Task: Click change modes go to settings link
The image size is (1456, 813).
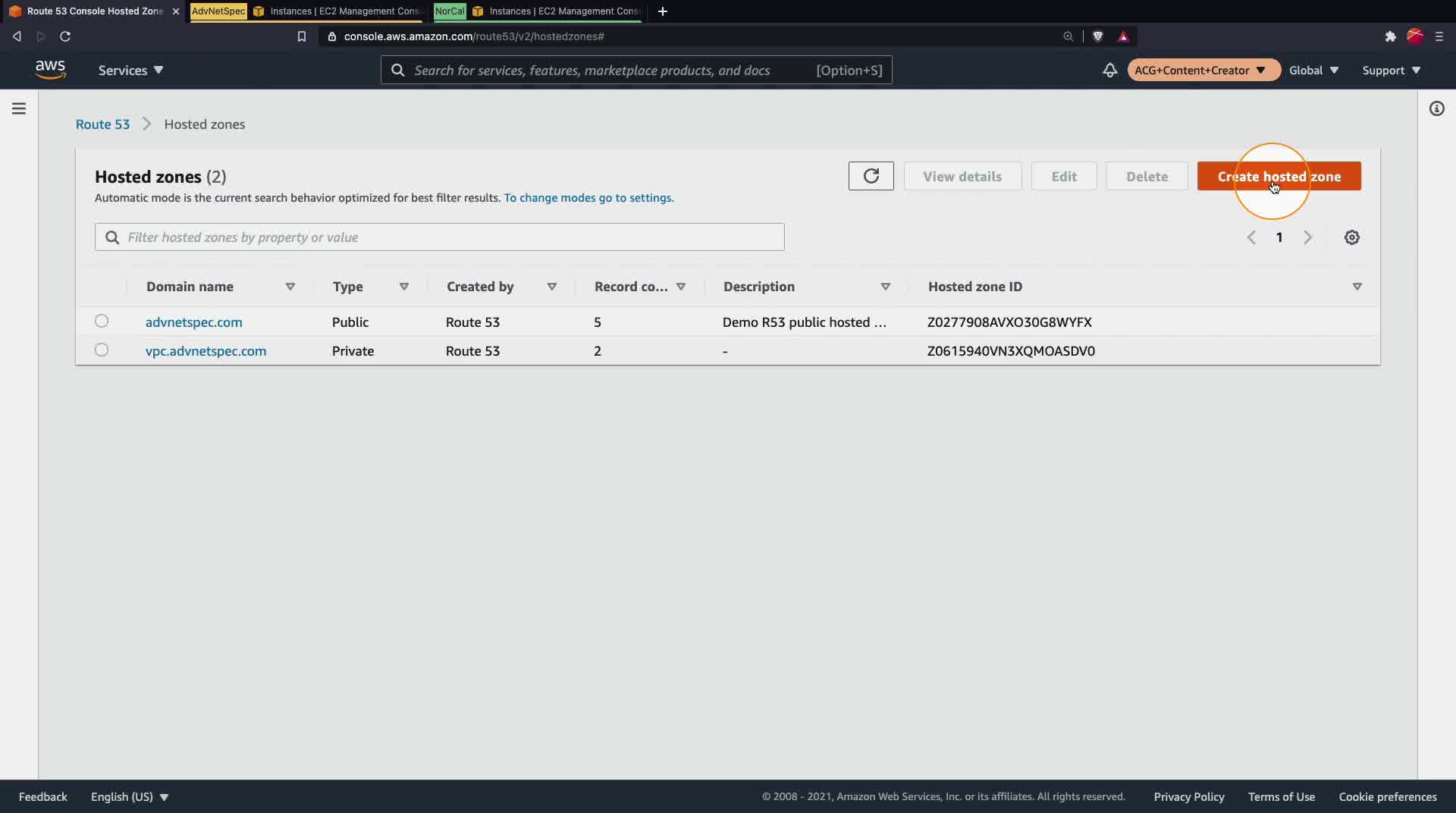Action: coord(588,197)
